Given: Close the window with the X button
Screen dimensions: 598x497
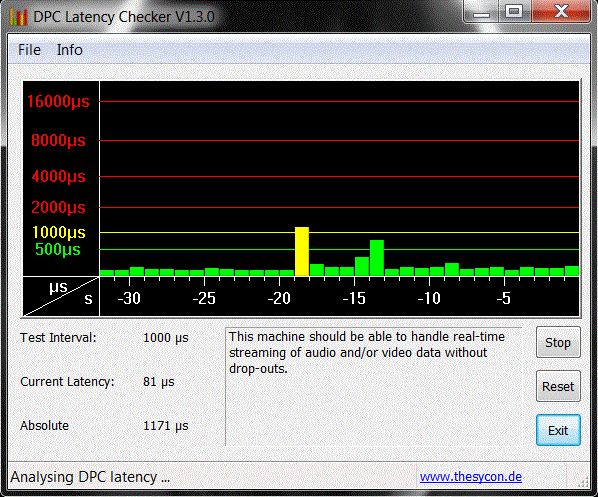Looking at the screenshot, I should [561, 11].
